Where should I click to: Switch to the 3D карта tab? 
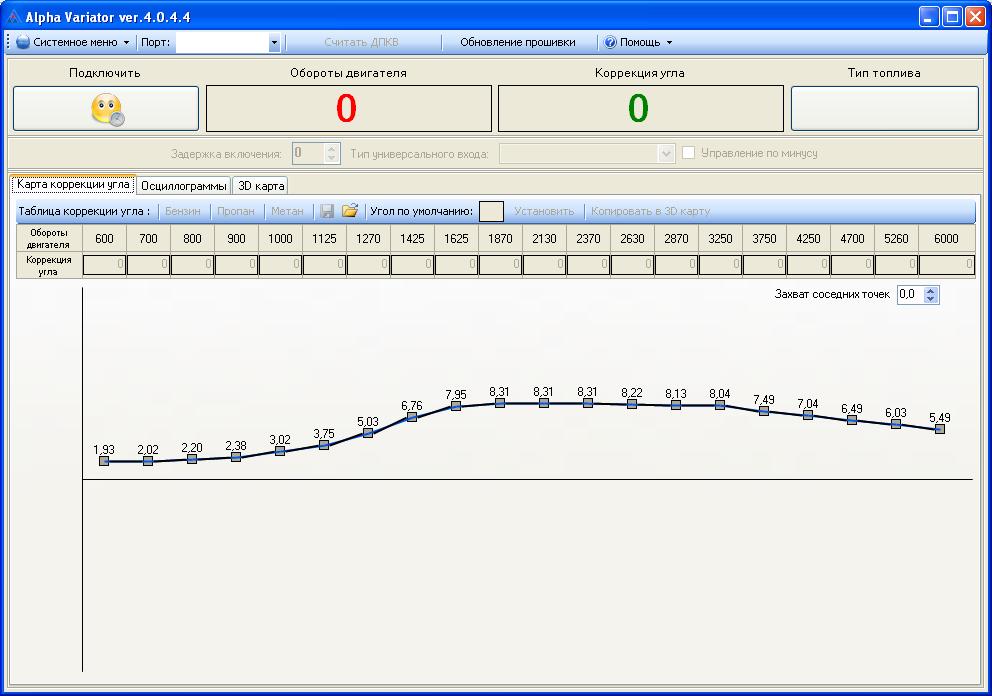point(261,186)
